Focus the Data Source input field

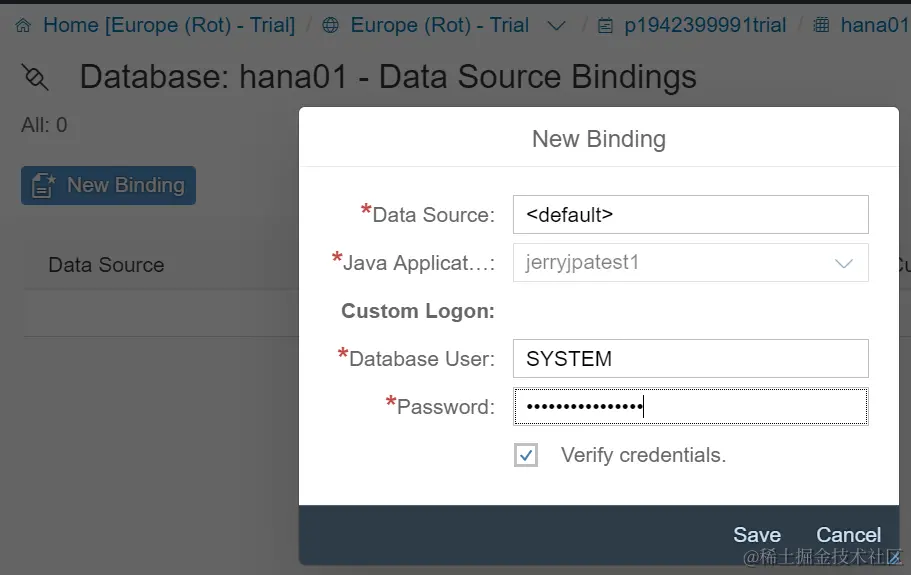[x=690, y=214]
